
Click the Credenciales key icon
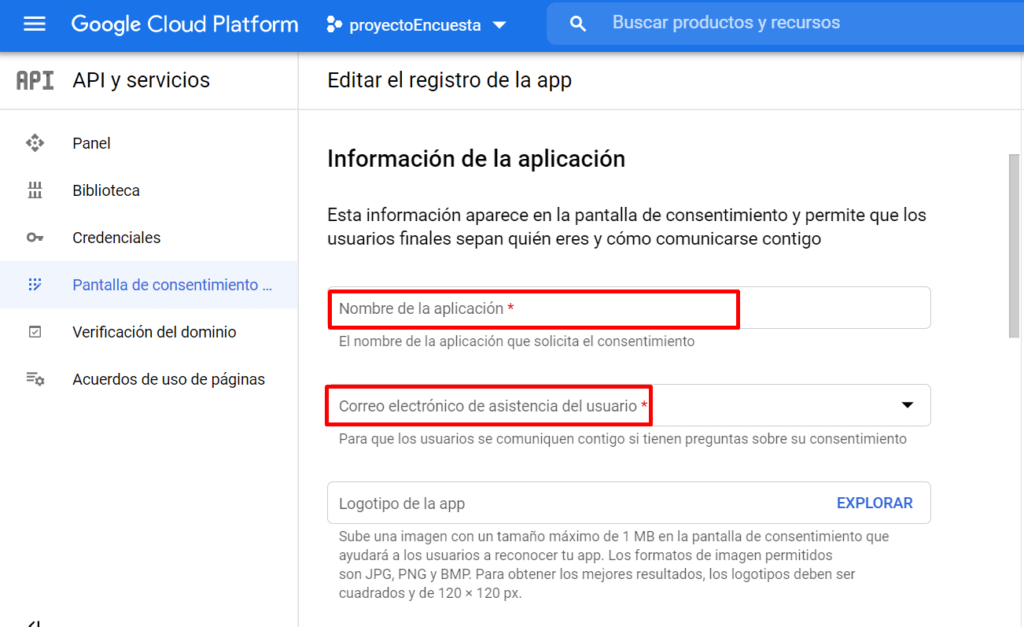click(x=35, y=238)
